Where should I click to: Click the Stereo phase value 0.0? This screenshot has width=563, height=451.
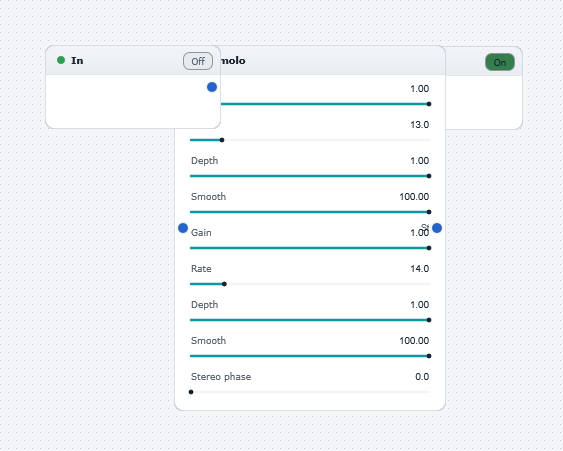pyautogui.click(x=422, y=377)
